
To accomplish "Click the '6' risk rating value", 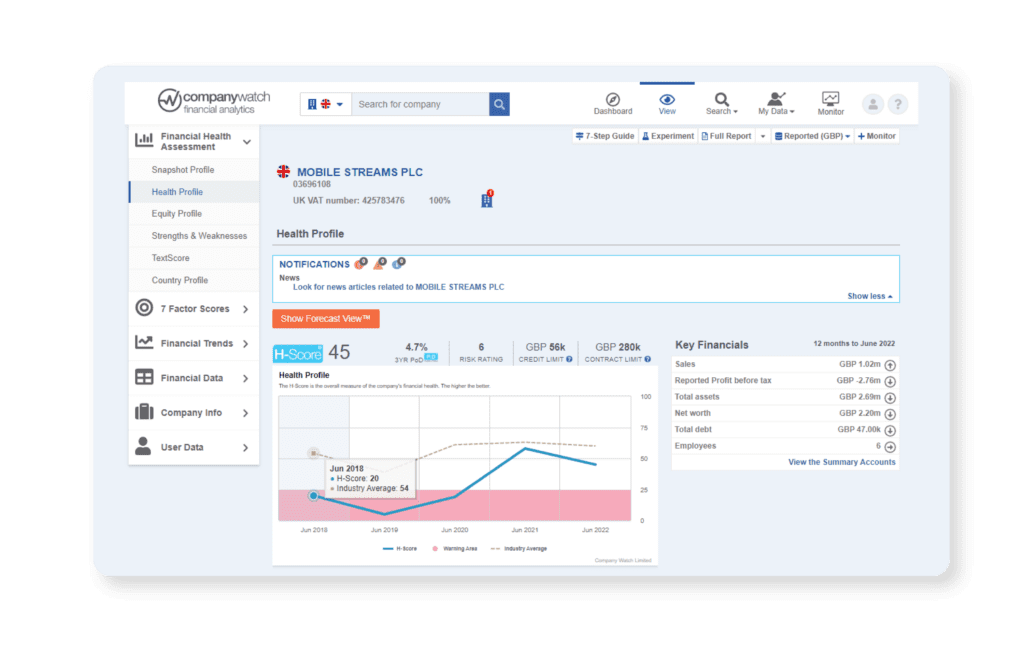I will [x=481, y=347].
